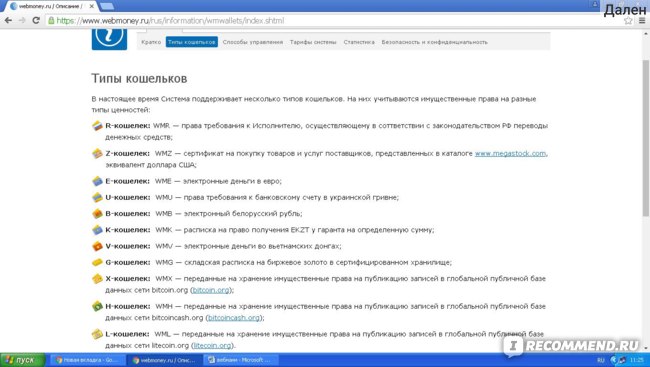Open Безопасность и конфиденциальность tab
Image resolution: width=650 pixels, height=367 pixels.
tap(434, 42)
